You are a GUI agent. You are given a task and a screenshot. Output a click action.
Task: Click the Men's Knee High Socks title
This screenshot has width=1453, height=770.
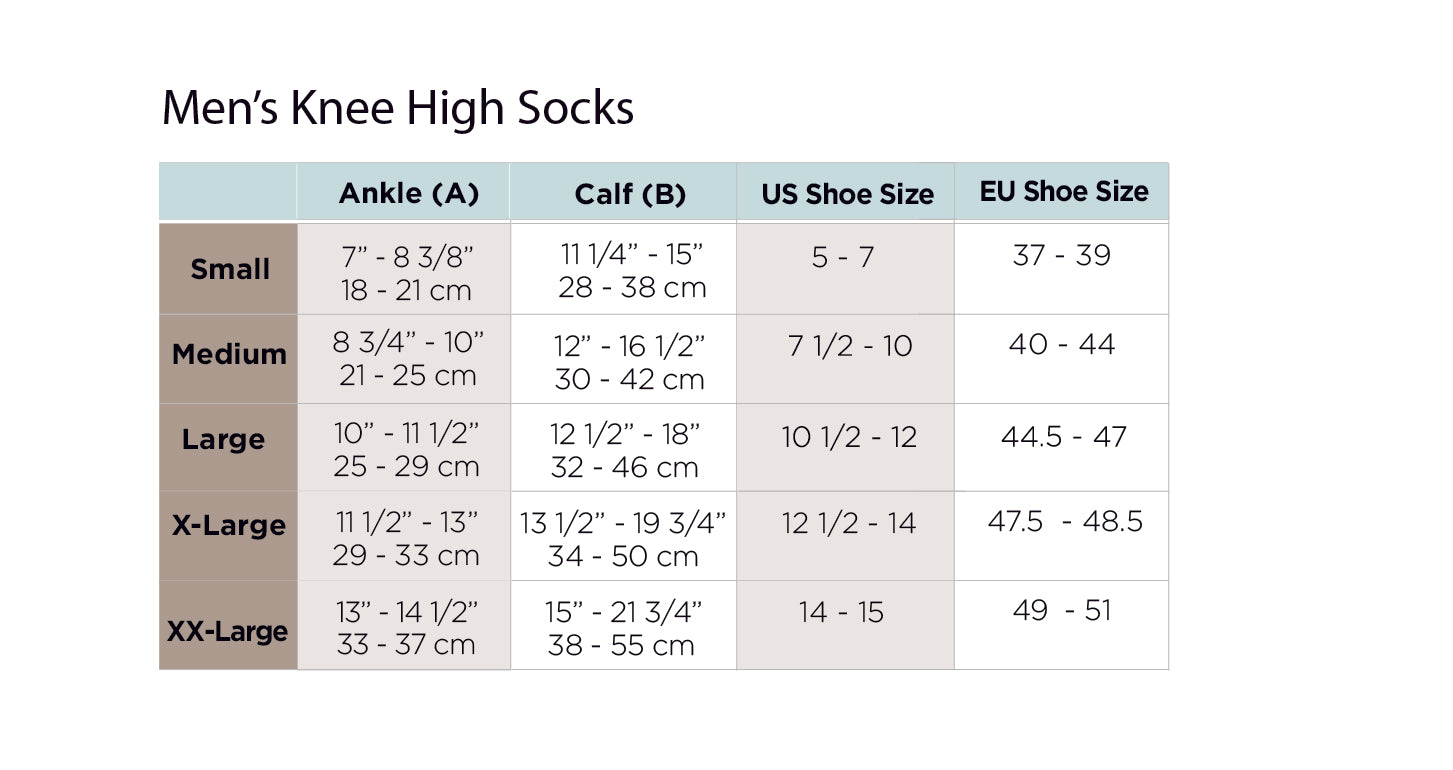[x=397, y=109]
